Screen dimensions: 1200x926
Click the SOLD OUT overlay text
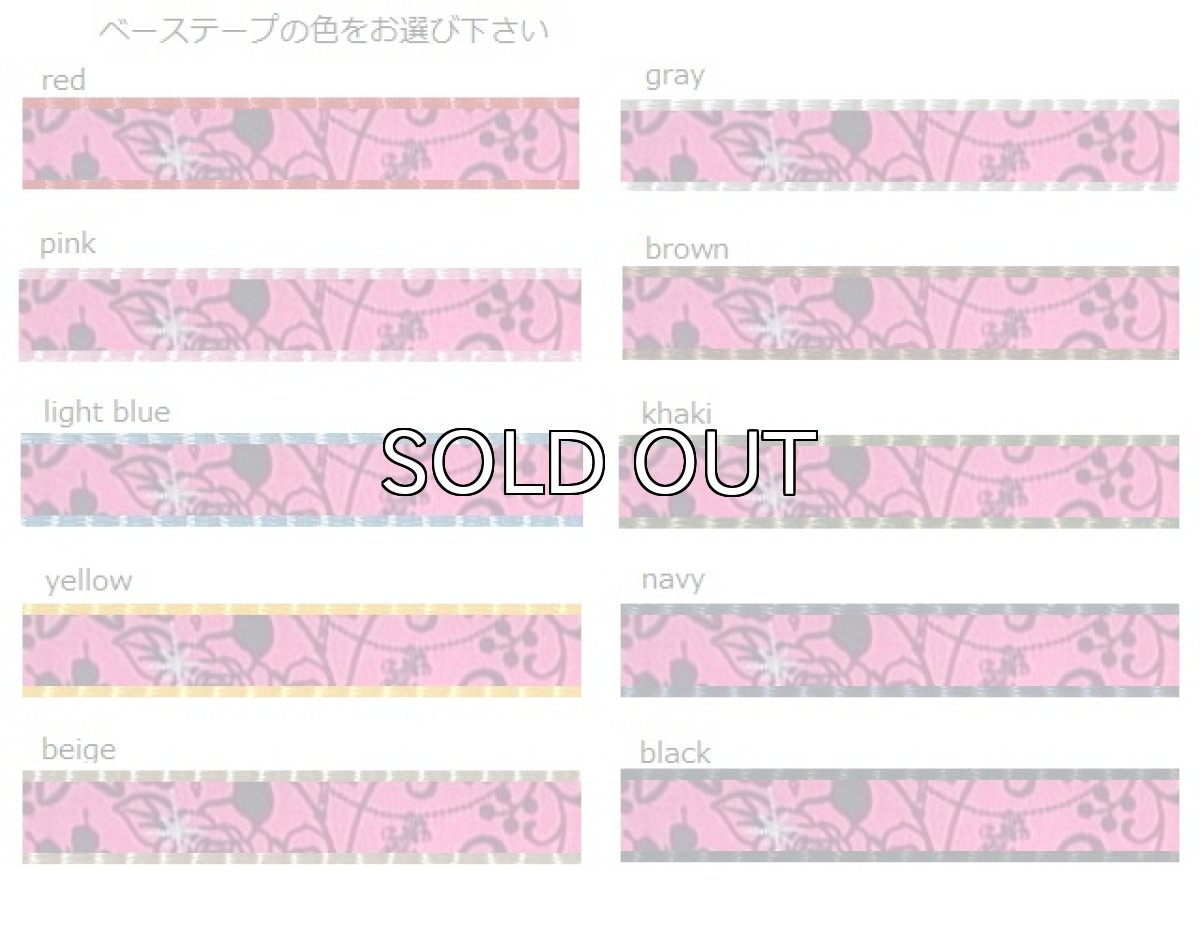(x=600, y=462)
